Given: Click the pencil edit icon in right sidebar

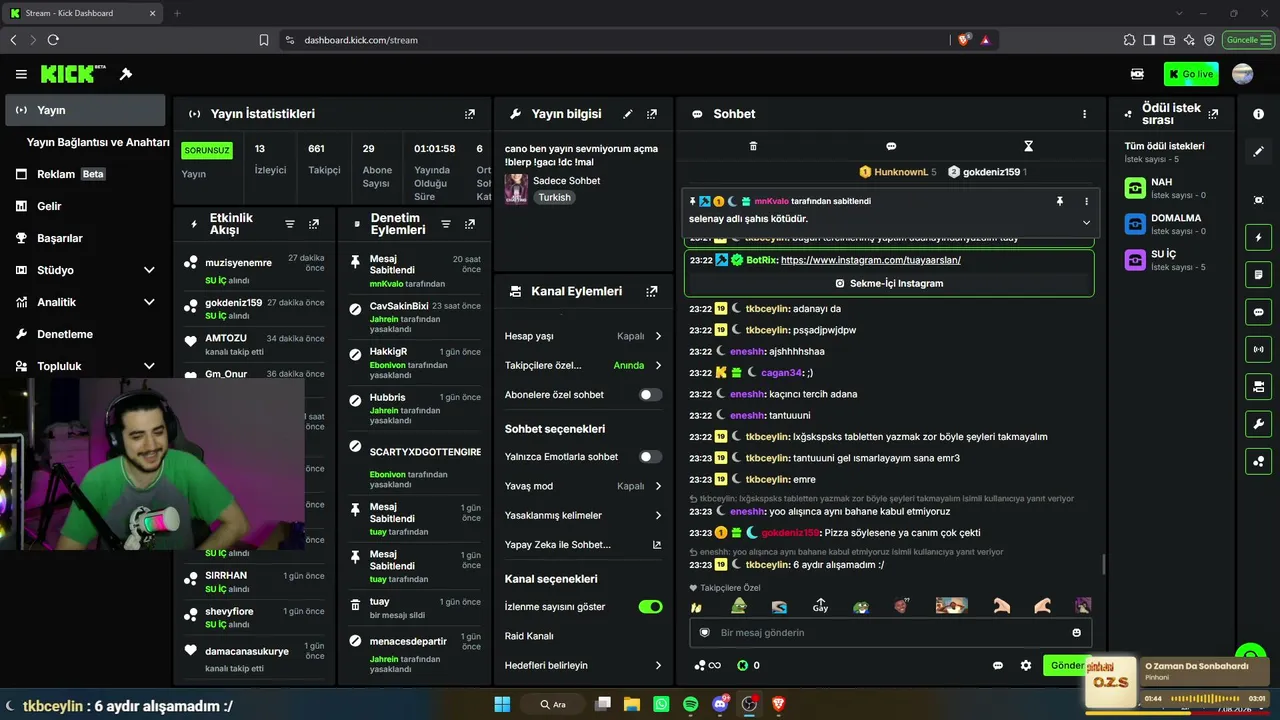Looking at the screenshot, I should point(1258,152).
